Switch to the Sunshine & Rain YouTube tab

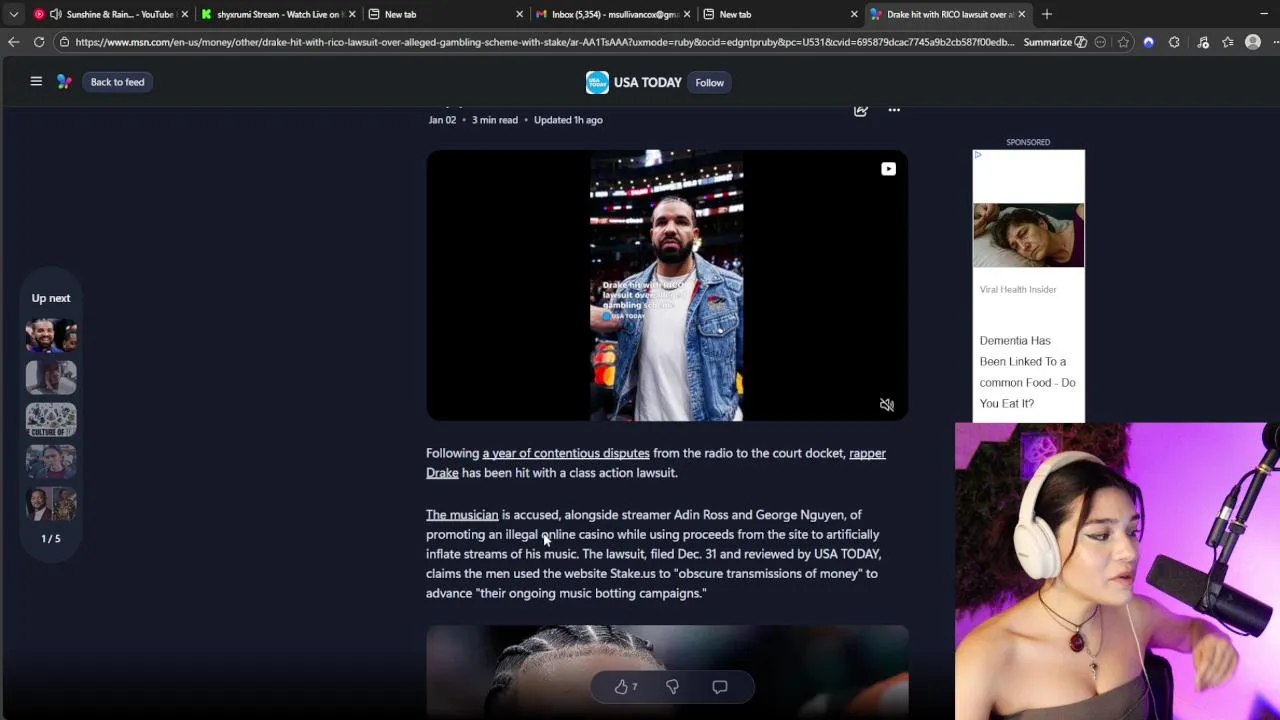click(111, 14)
